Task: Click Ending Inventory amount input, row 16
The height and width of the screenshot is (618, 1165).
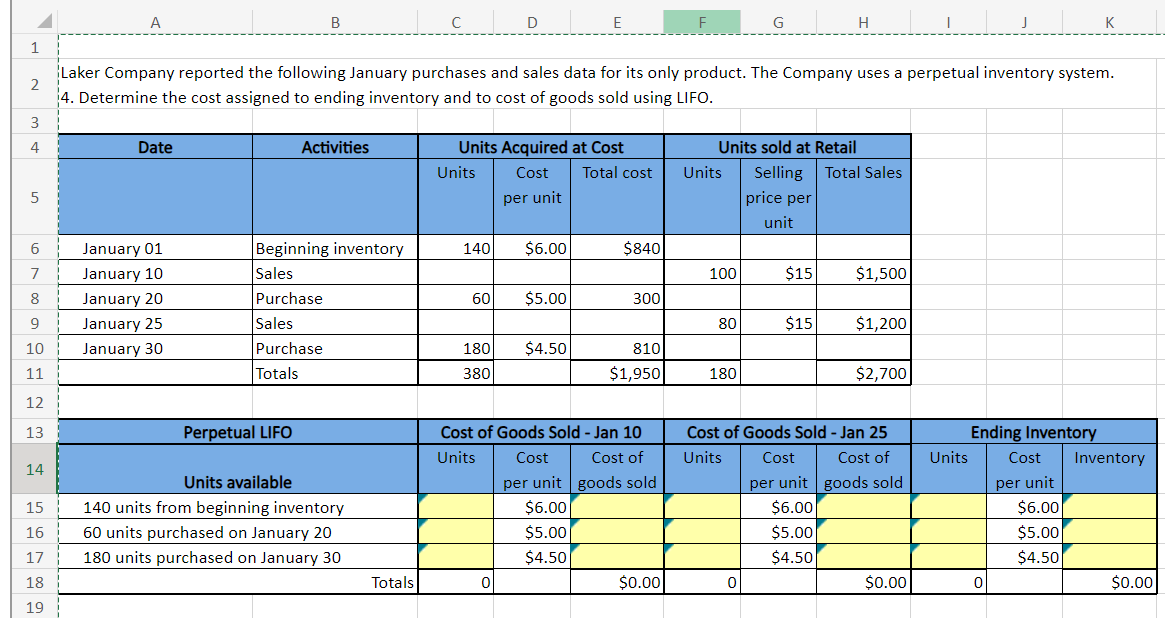Action: point(1109,533)
